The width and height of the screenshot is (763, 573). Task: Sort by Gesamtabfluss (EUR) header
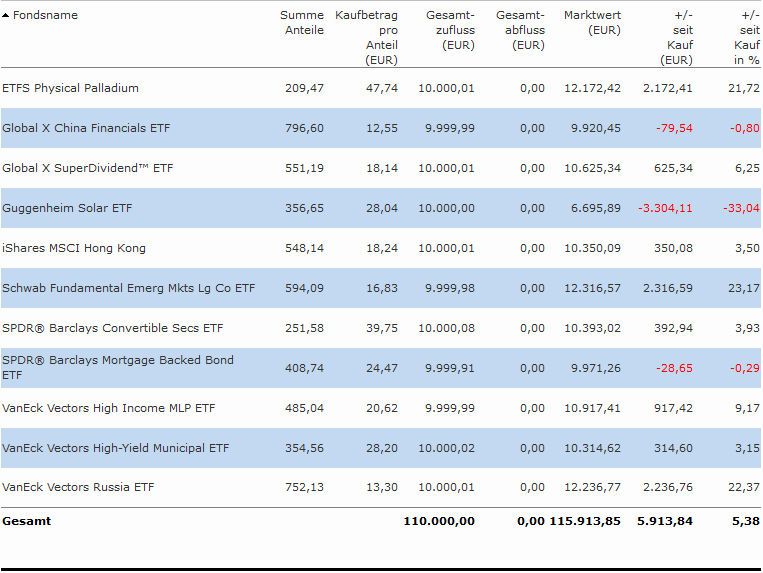521,30
